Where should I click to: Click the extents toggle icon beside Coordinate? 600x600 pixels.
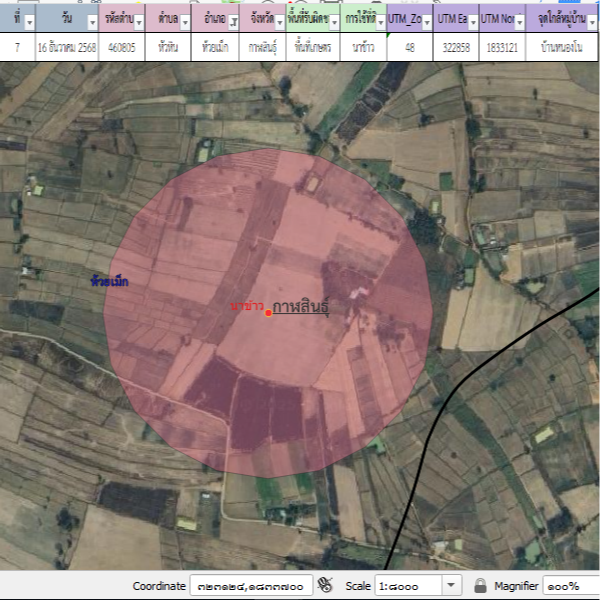pyautogui.click(x=324, y=585)
